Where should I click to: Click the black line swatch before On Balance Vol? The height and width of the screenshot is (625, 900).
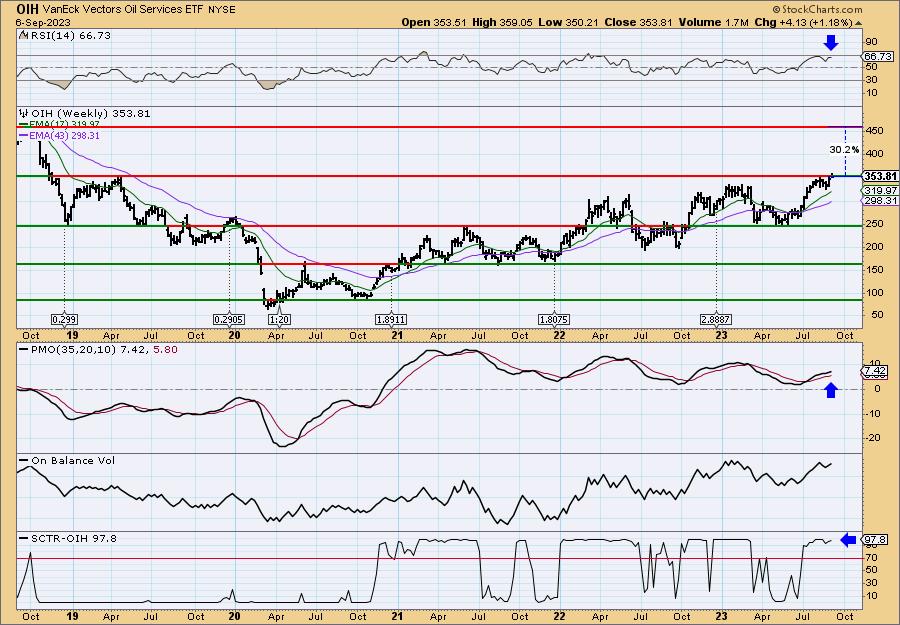coord(24,460)
